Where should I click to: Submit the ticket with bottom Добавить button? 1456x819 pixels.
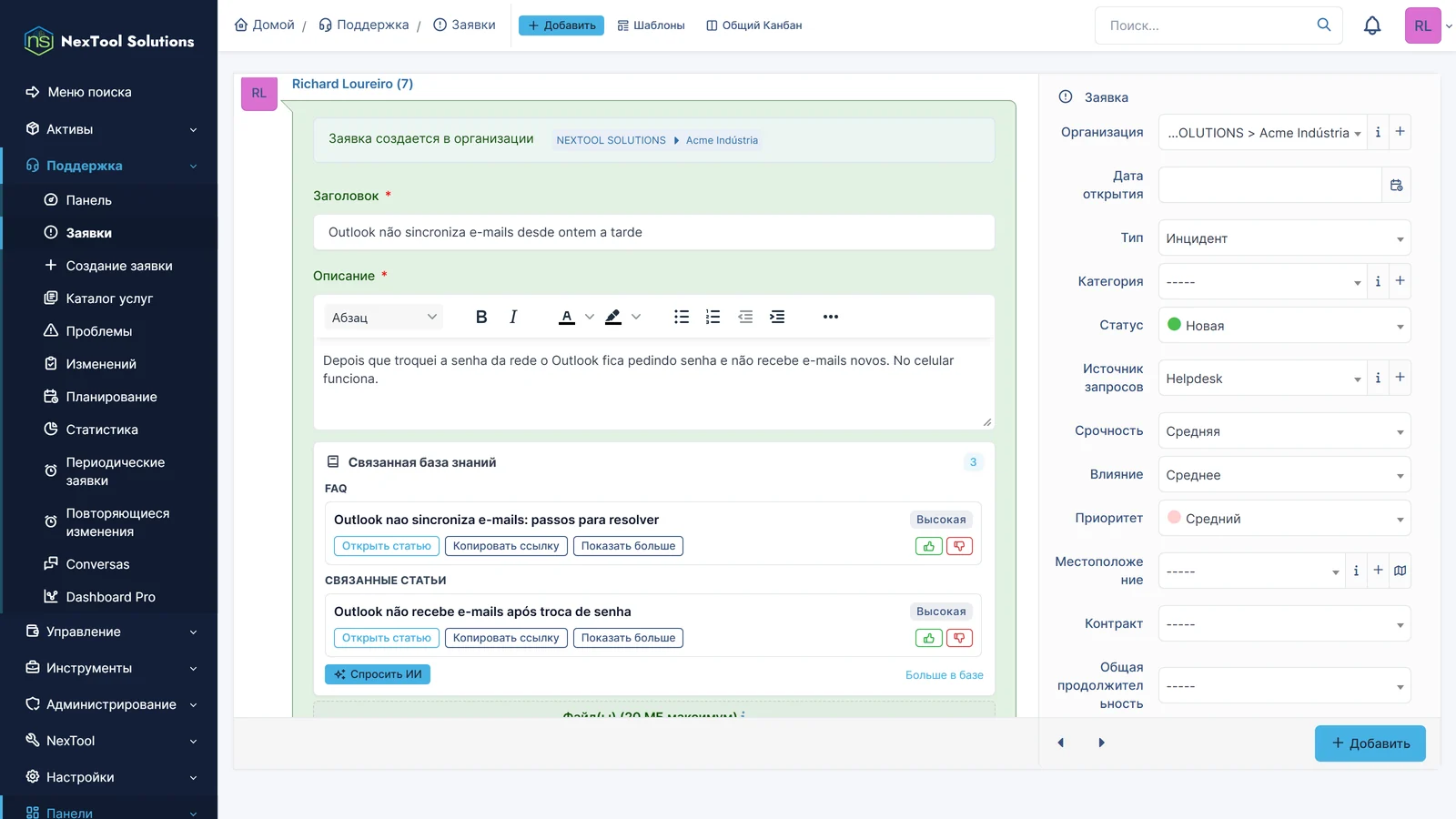pyautogui.click(x=1370, y=743)
